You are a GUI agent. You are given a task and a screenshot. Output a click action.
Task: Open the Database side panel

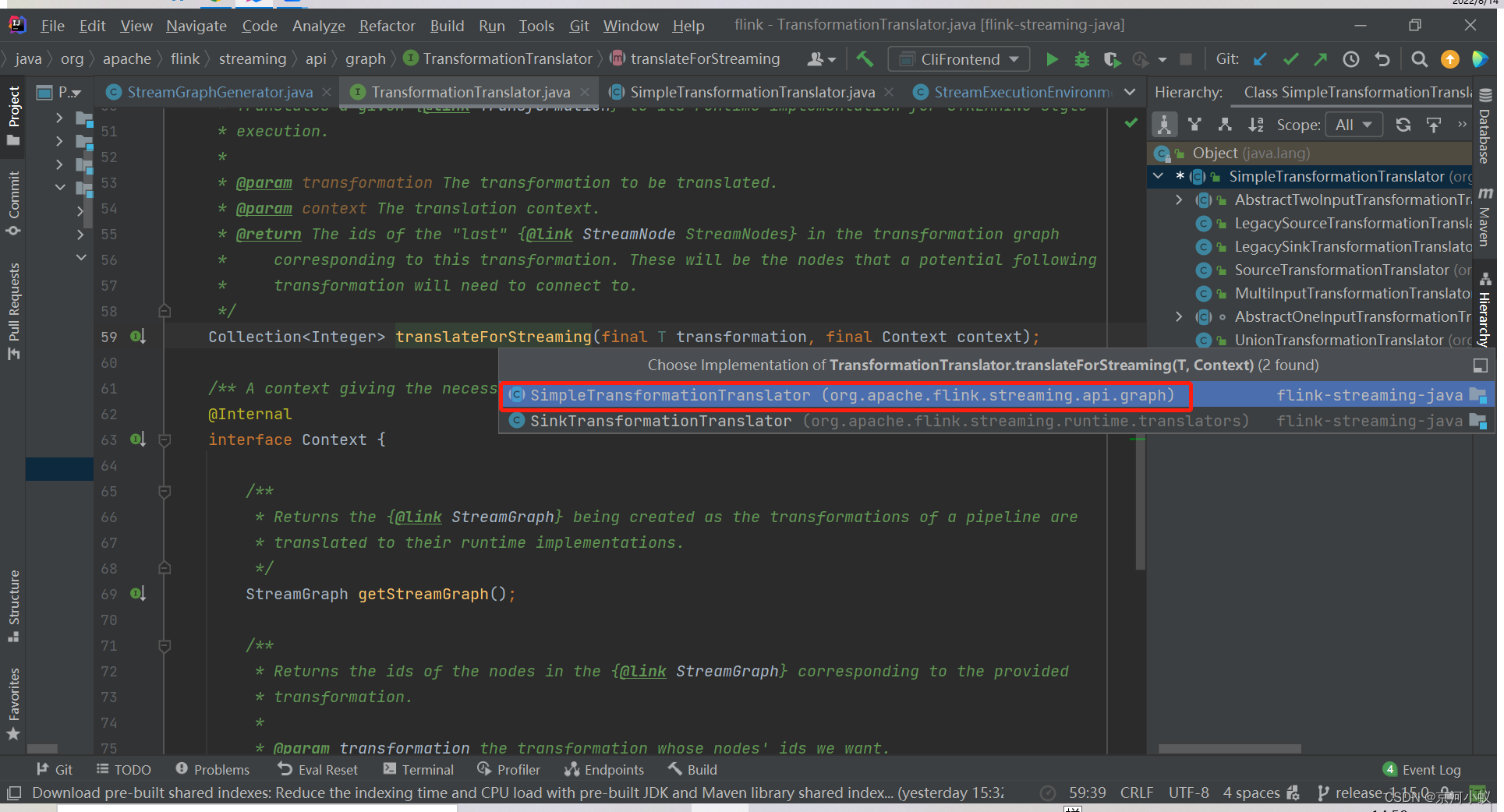tap(1485, 126)
